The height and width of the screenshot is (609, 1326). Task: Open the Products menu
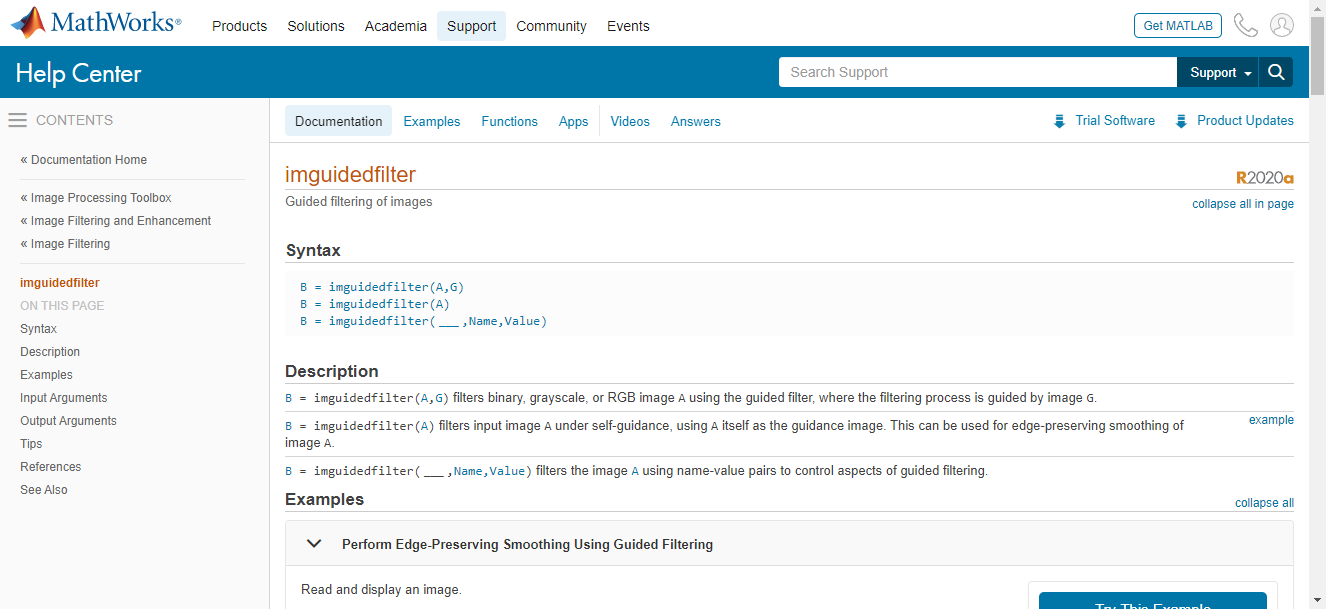click(x=240, y=26)
